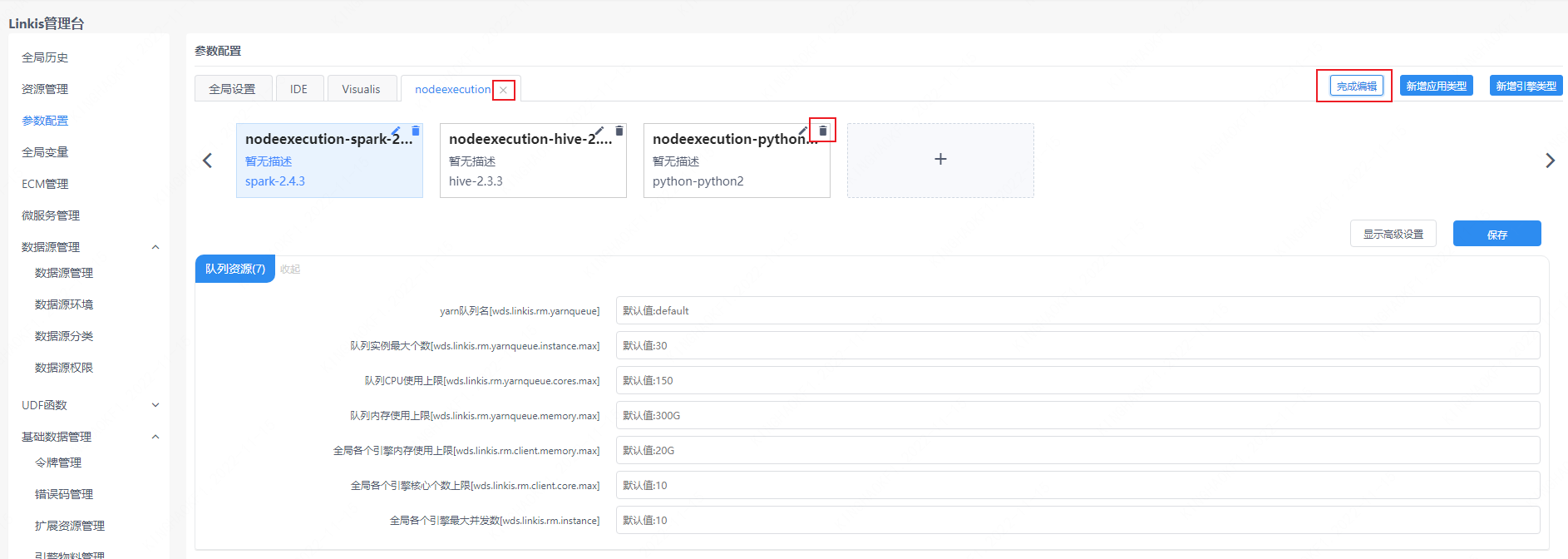Collapse 队列资源 section via 收起
The width and height of the screenshot is (1568, 559).
pos(290,270)
